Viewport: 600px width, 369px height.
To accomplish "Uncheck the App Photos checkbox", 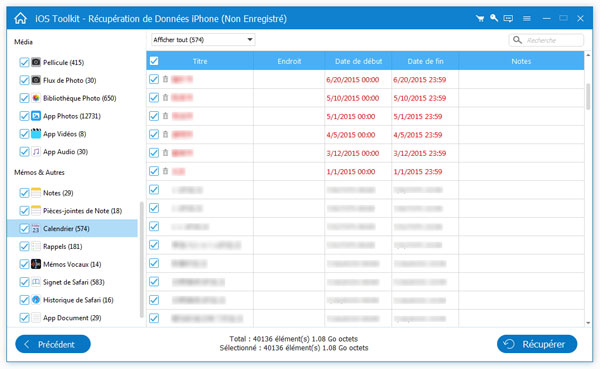I will [24, 116].
